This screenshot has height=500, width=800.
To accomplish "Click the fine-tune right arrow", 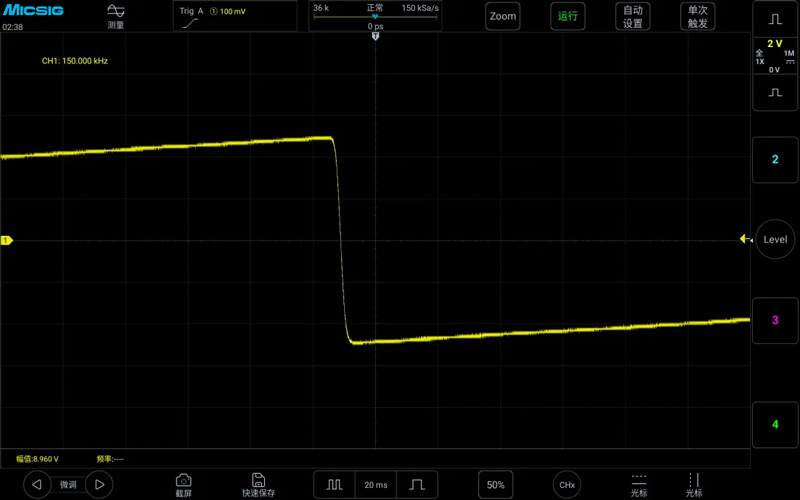I will pyautogui.click(x=99, y=484).
